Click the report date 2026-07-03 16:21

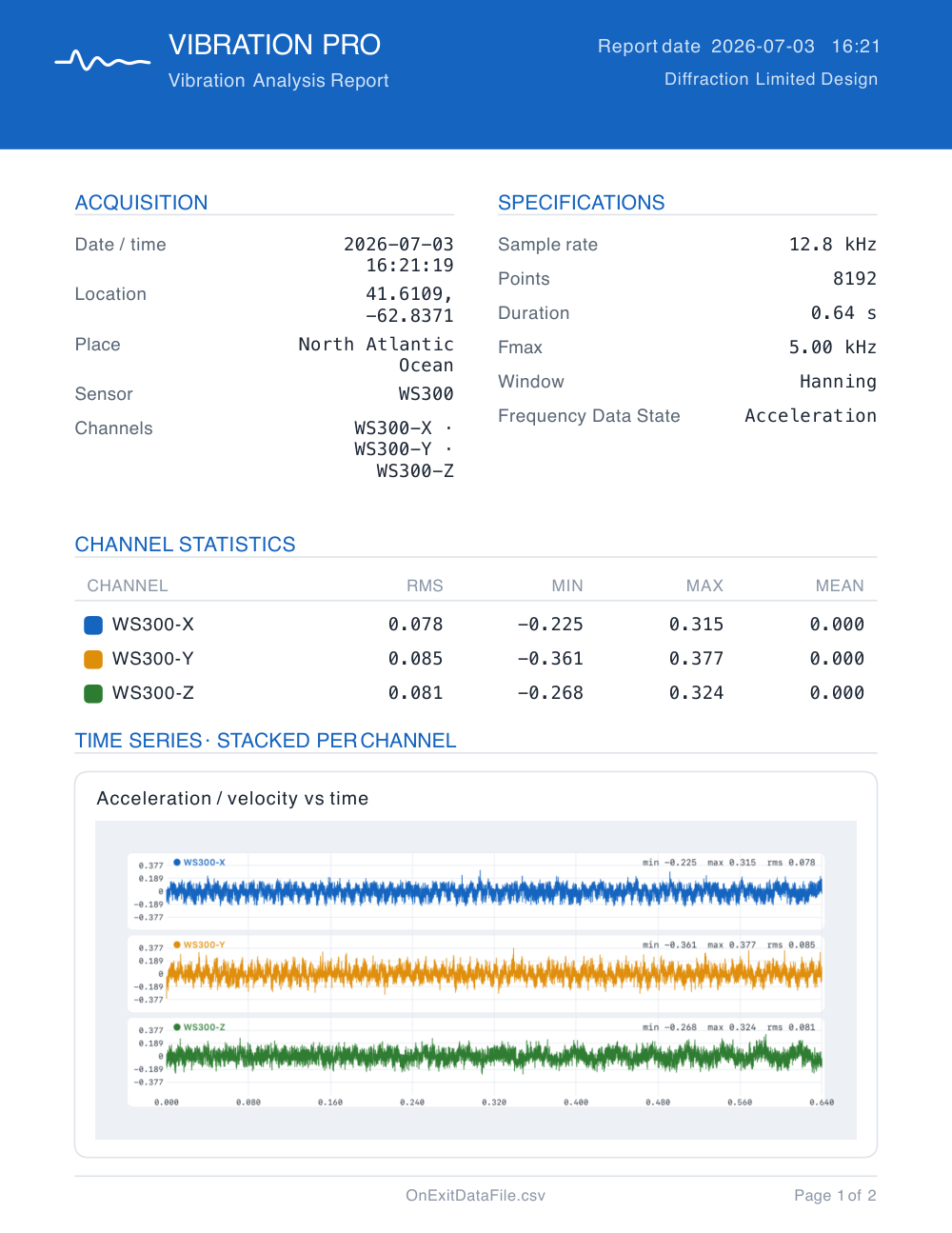pyautogui.click(x=796, y=46)
